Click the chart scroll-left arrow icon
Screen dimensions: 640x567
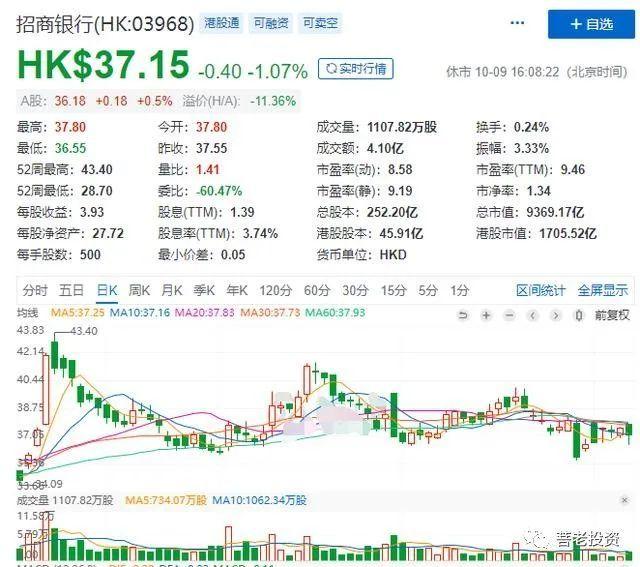(532, 315)
